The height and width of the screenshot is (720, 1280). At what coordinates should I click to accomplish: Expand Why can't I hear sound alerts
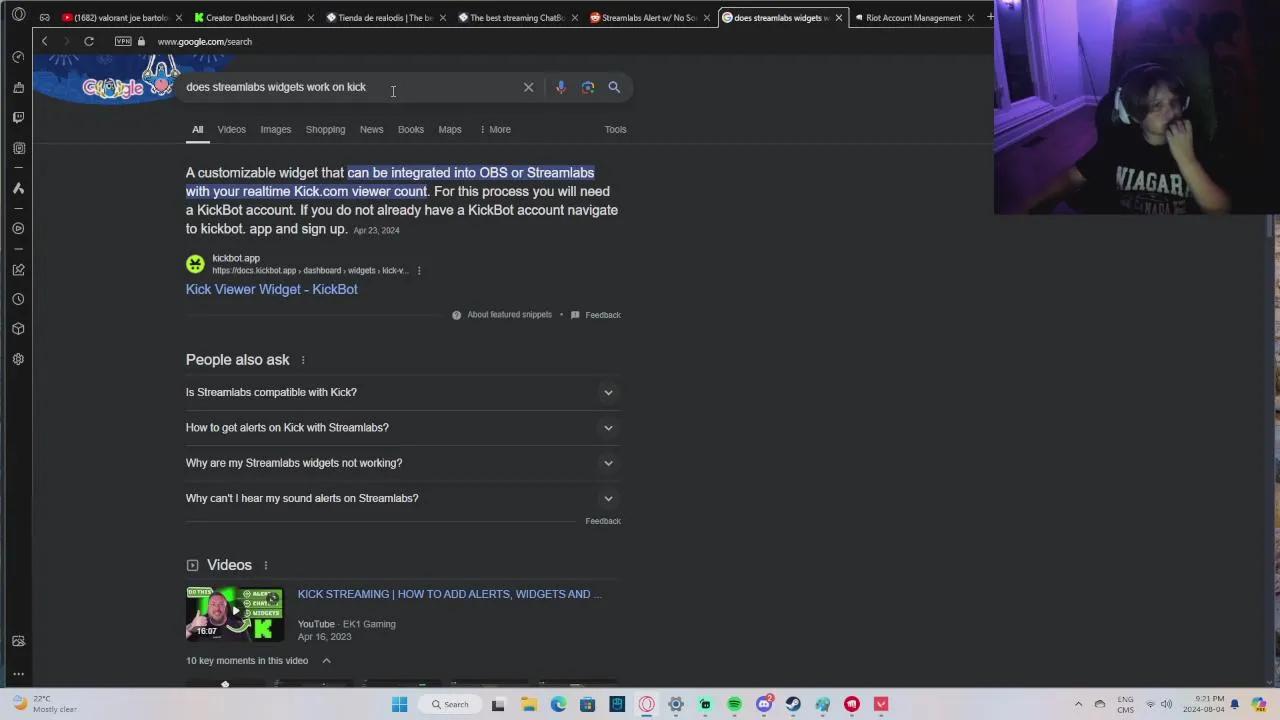pyautogui.click(x=402, y=498)
